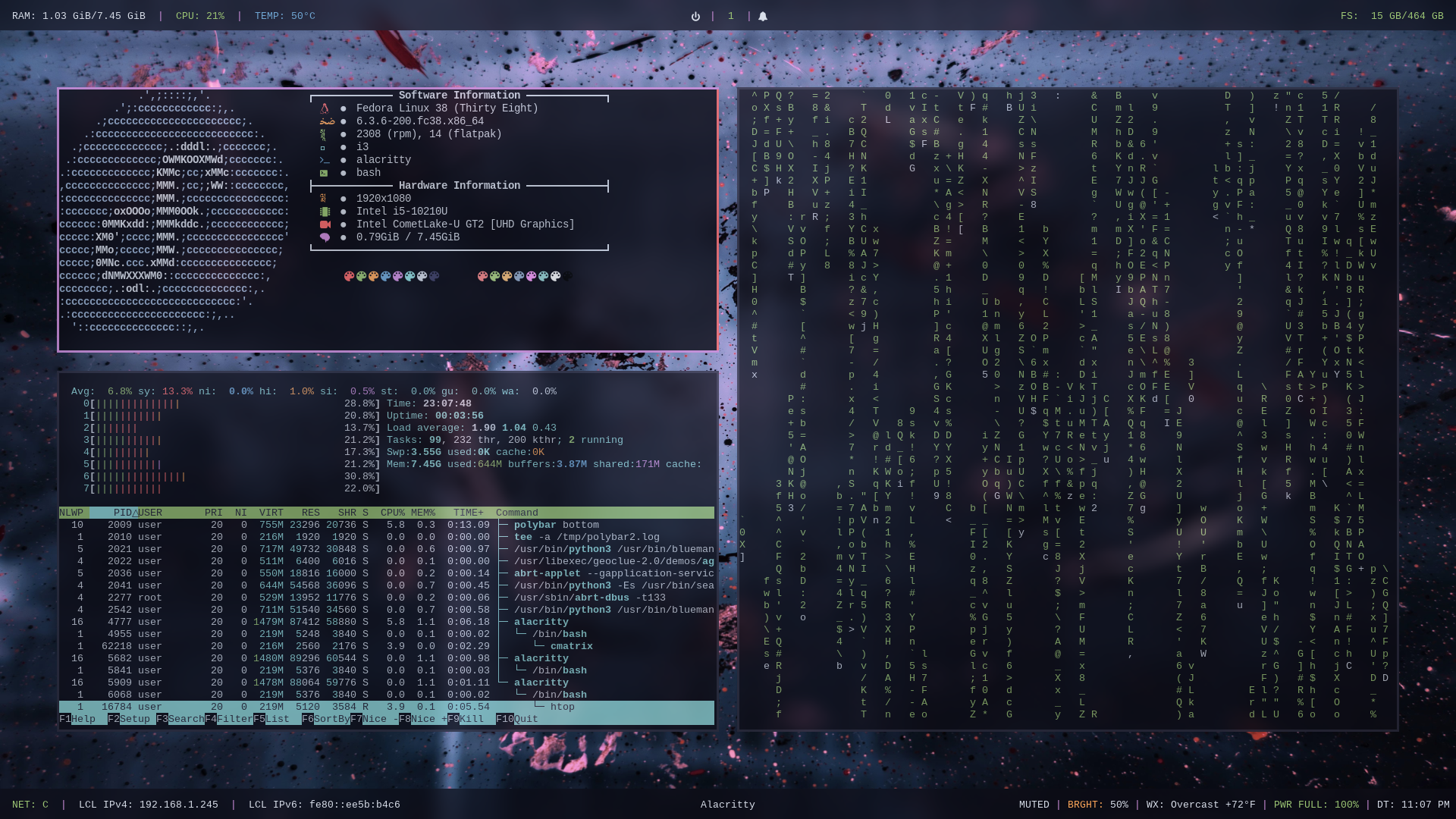The height and width of the screenshot is (819, 1456).
Task: Sort htop by the CPU% column header
Action: [x=392, y=513]
